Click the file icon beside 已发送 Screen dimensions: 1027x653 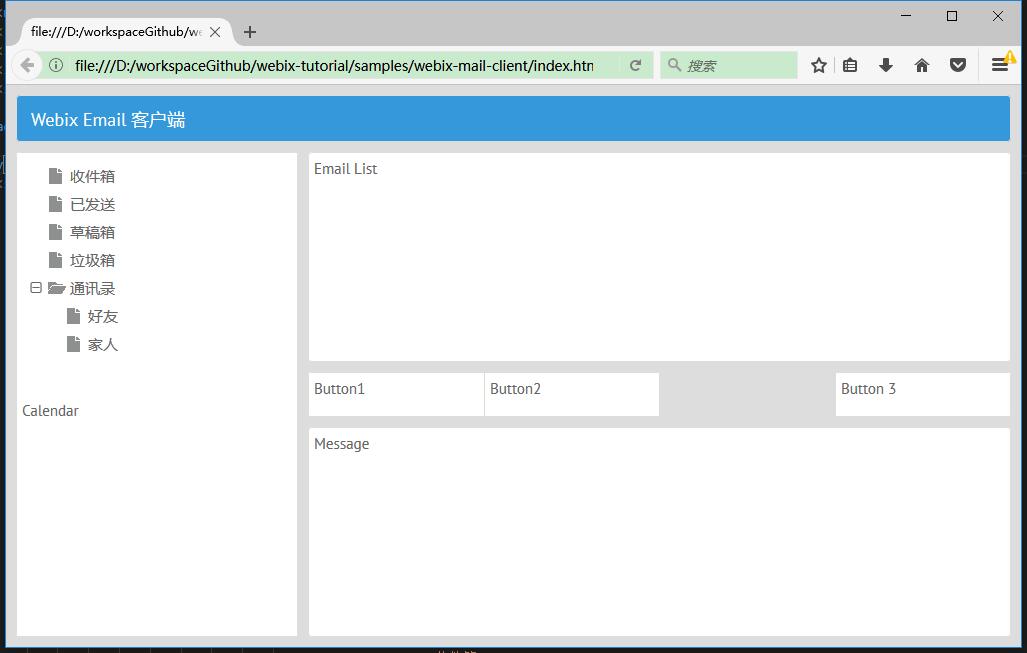[x=56, y=204]
